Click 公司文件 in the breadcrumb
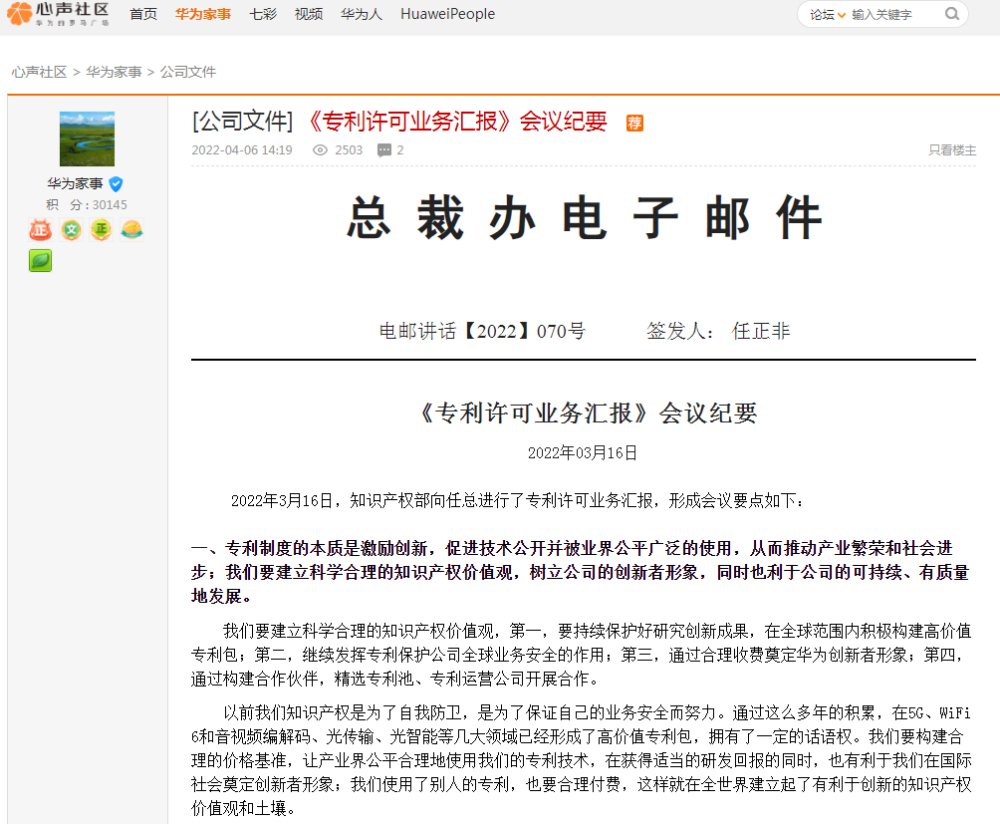 [x=188, y=72]
